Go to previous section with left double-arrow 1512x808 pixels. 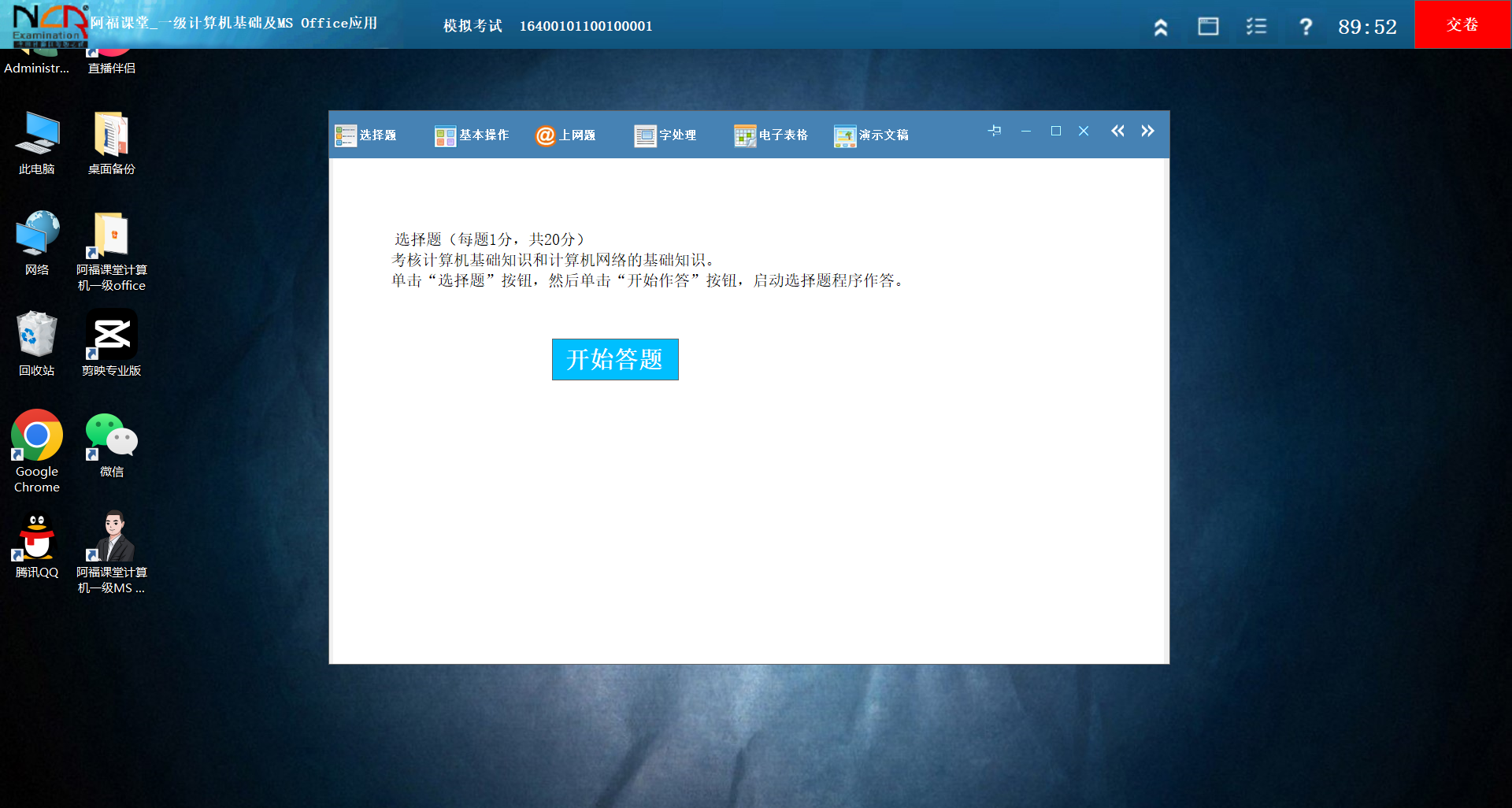click(x=1117, y=131)
